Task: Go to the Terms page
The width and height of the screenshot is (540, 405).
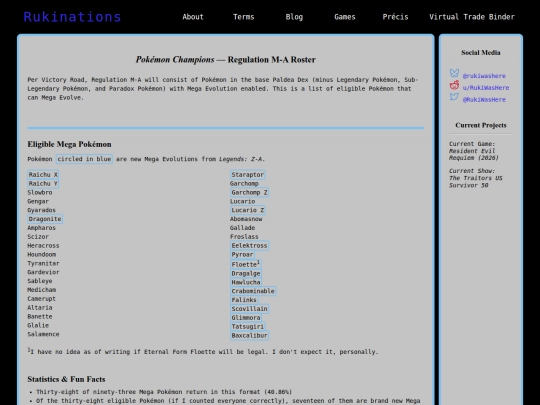Action: click(x=243, y=17)
